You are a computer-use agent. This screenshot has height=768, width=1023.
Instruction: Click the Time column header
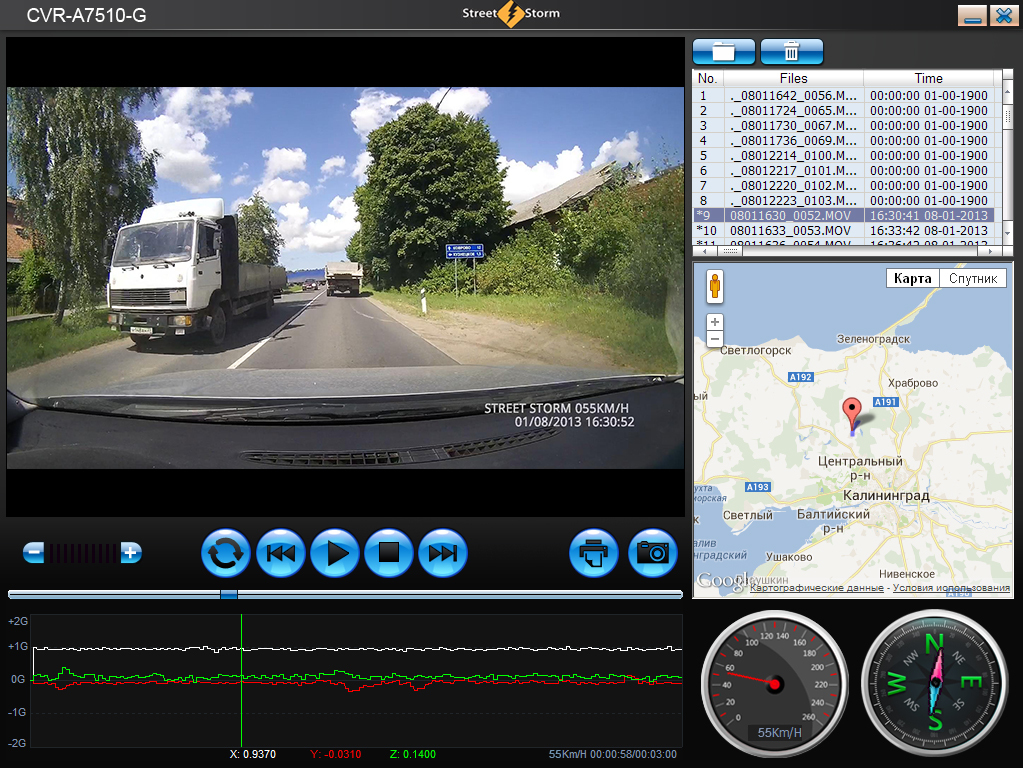click(x=928, y=78)
